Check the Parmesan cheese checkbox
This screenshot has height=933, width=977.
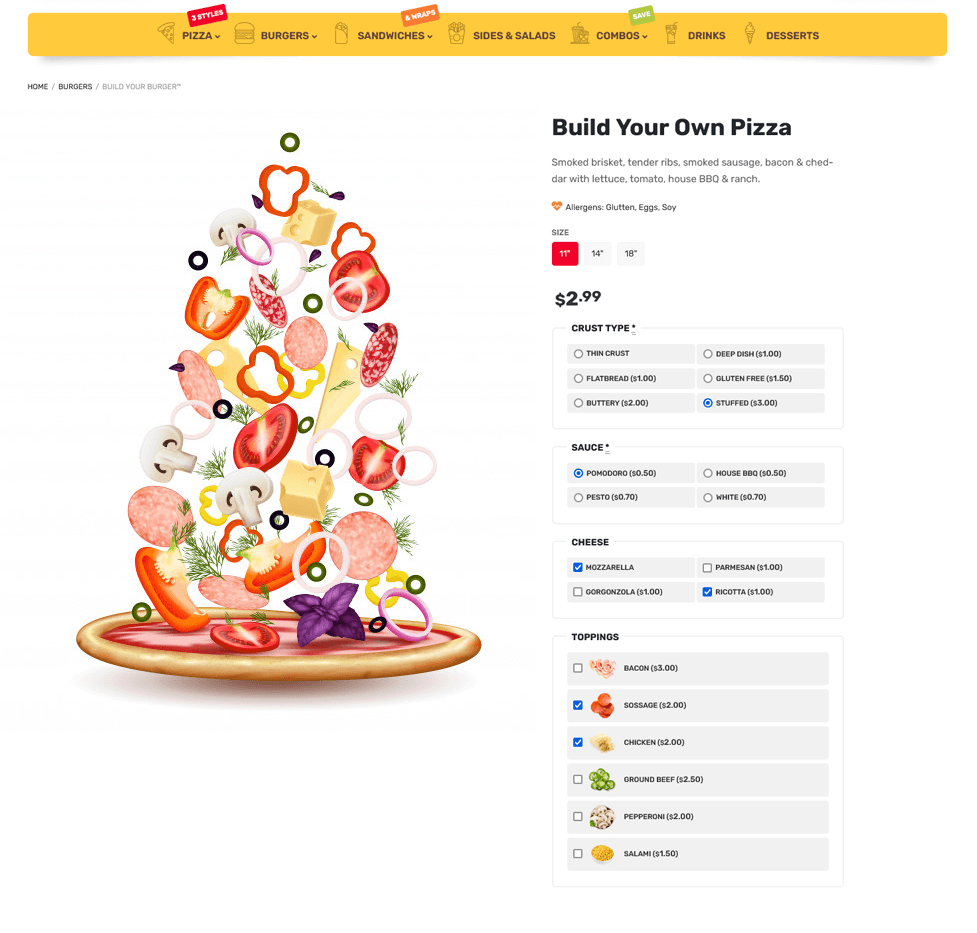point(707,568)
